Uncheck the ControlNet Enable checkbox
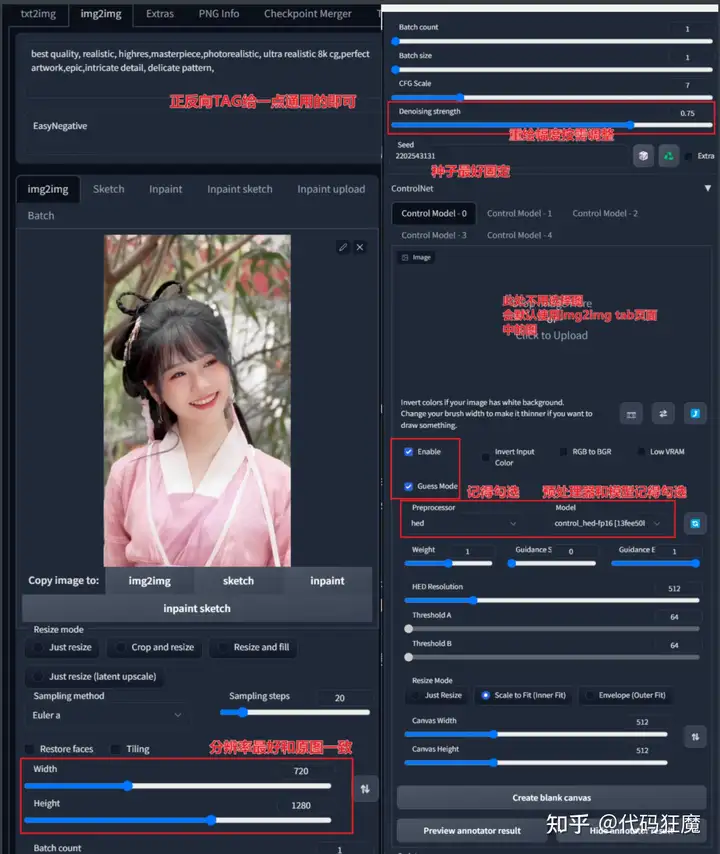 [408, 452]
